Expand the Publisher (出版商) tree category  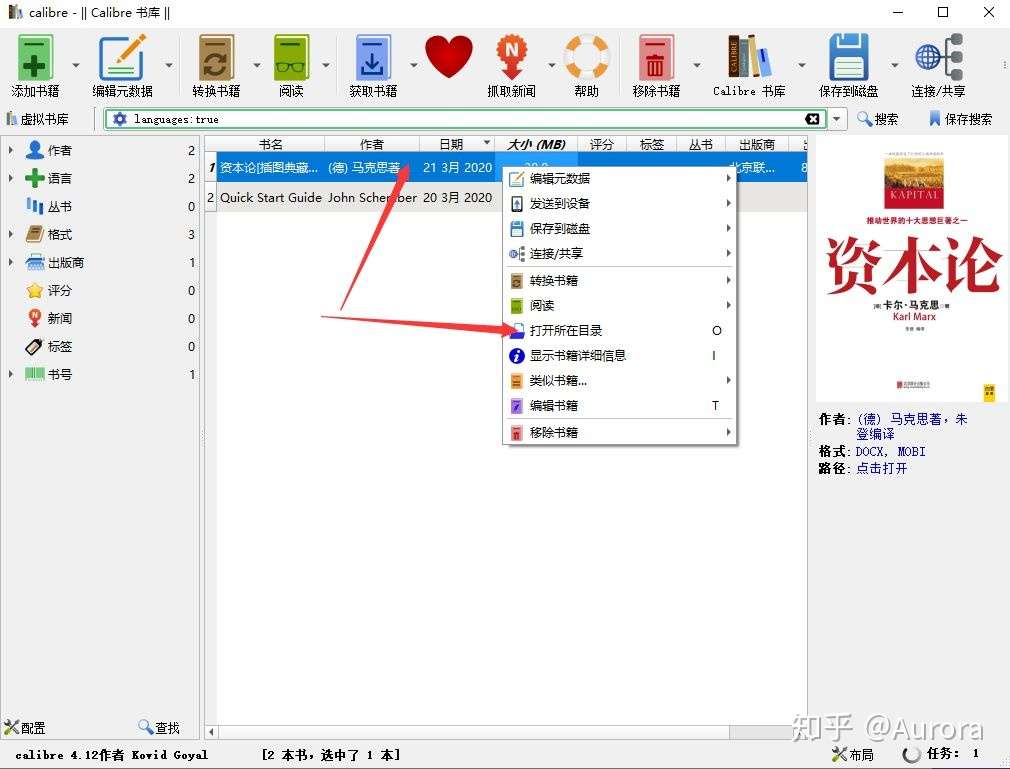[10, 262]
